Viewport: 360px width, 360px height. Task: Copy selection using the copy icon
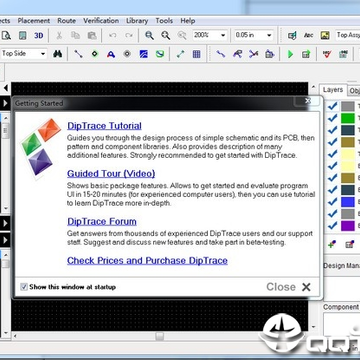click(76, 35)
